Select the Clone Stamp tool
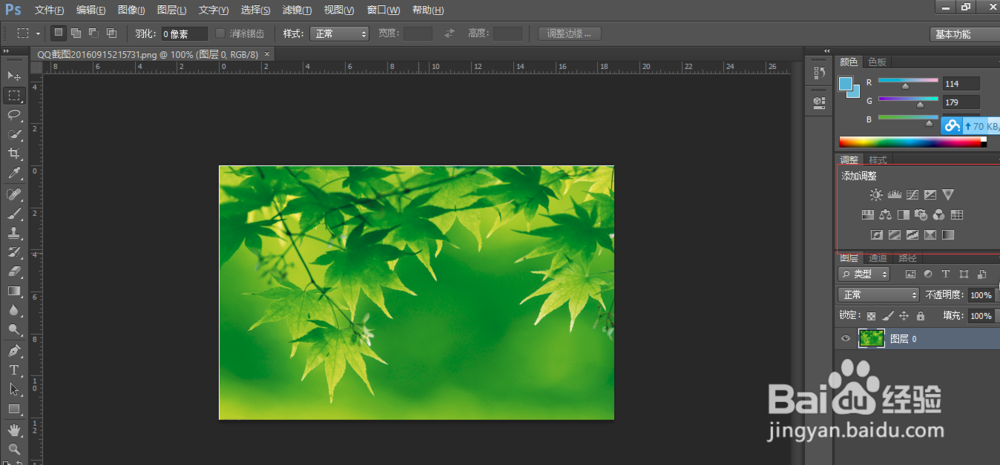1000x465 pixels. [x=14, y=233]
